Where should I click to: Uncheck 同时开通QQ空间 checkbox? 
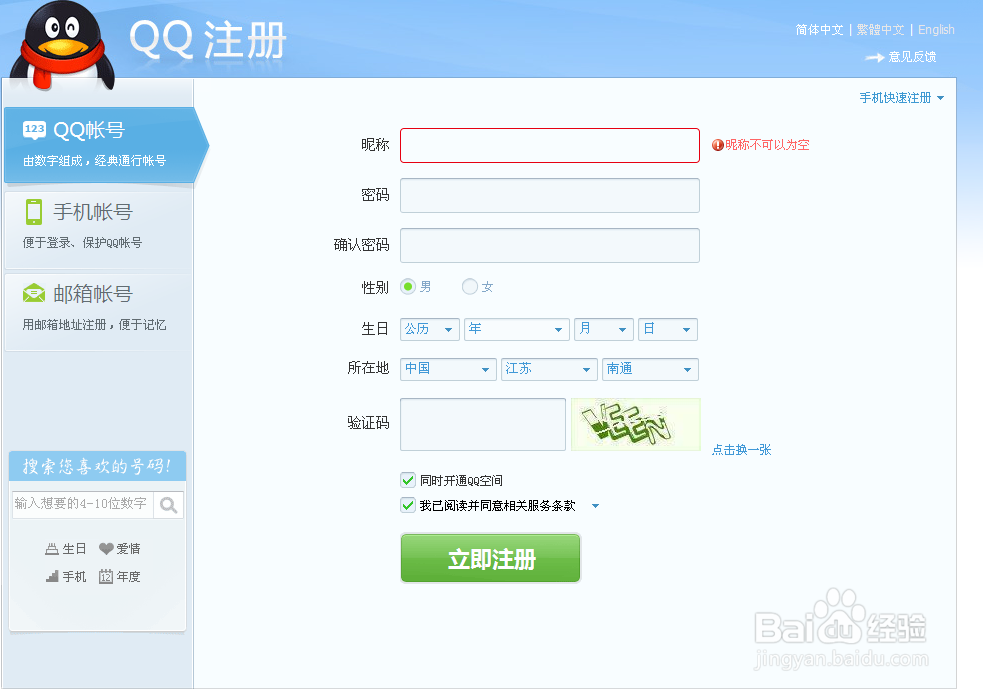408,480
